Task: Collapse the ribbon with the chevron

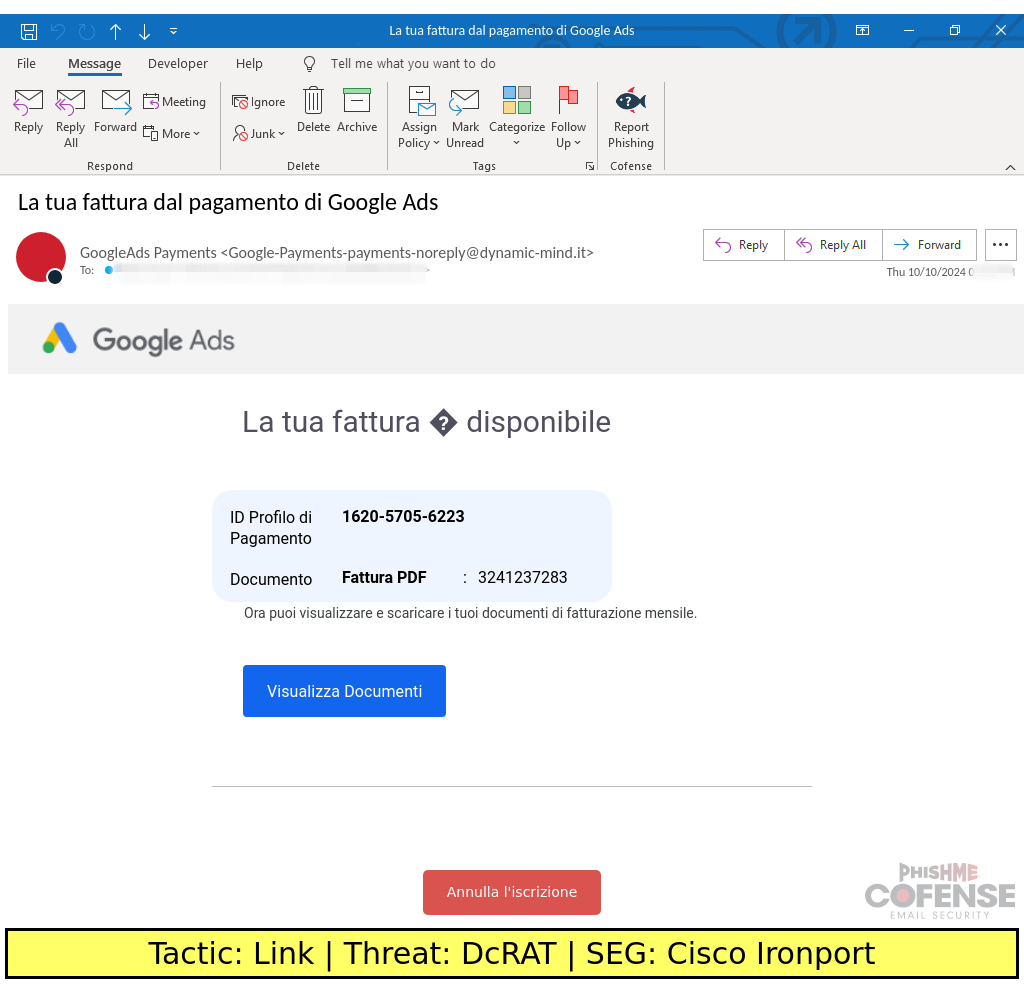Action: pyautogui.click(x=1011, y=167)
